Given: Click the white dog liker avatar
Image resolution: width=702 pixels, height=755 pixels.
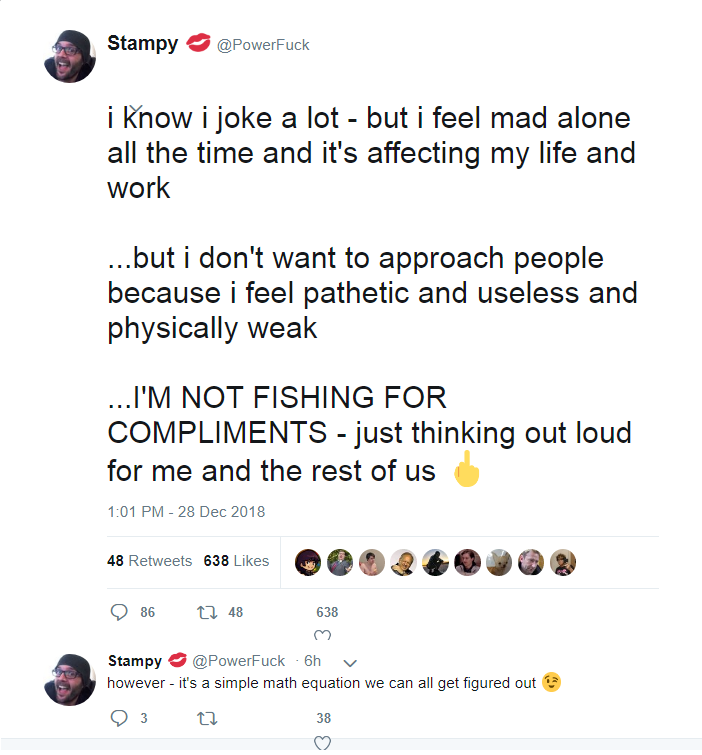Looking at the screenshot, I should coord(499,562).
